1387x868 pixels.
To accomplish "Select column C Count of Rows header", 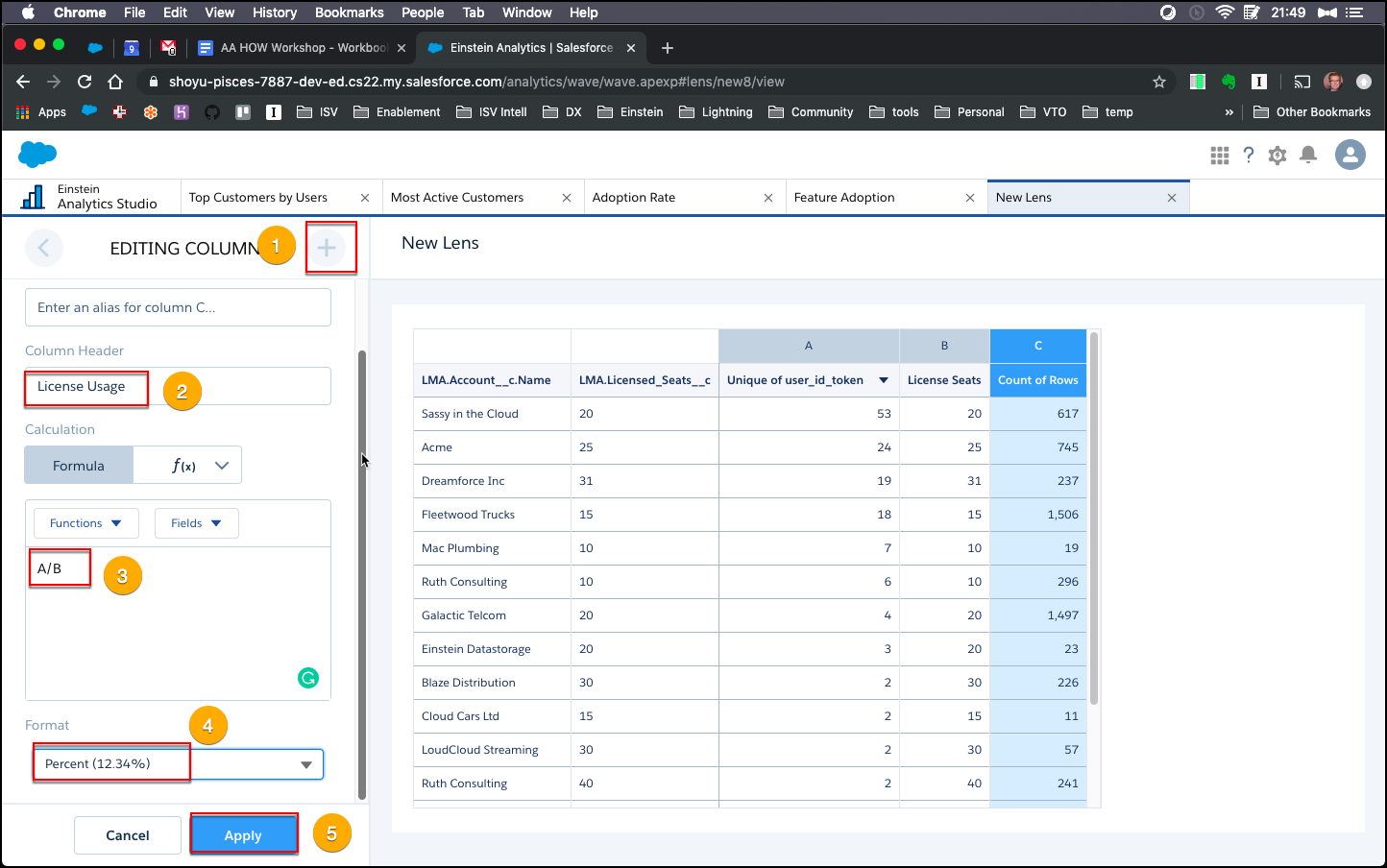I will 1038,380.
